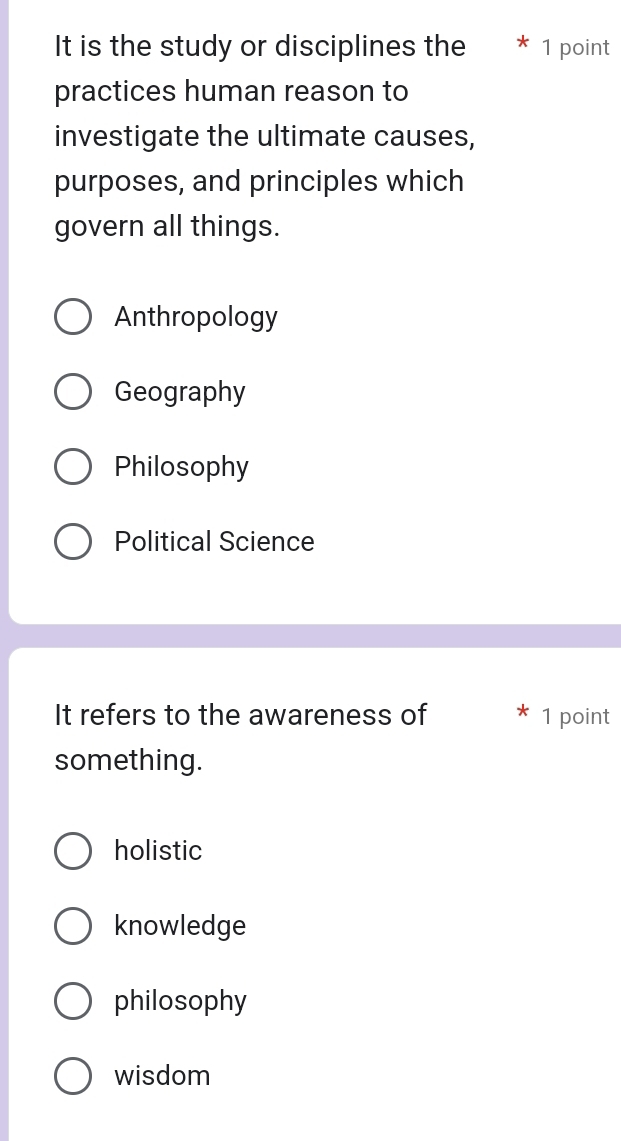Click the capitalized Philosophy label text

(182, 467)
